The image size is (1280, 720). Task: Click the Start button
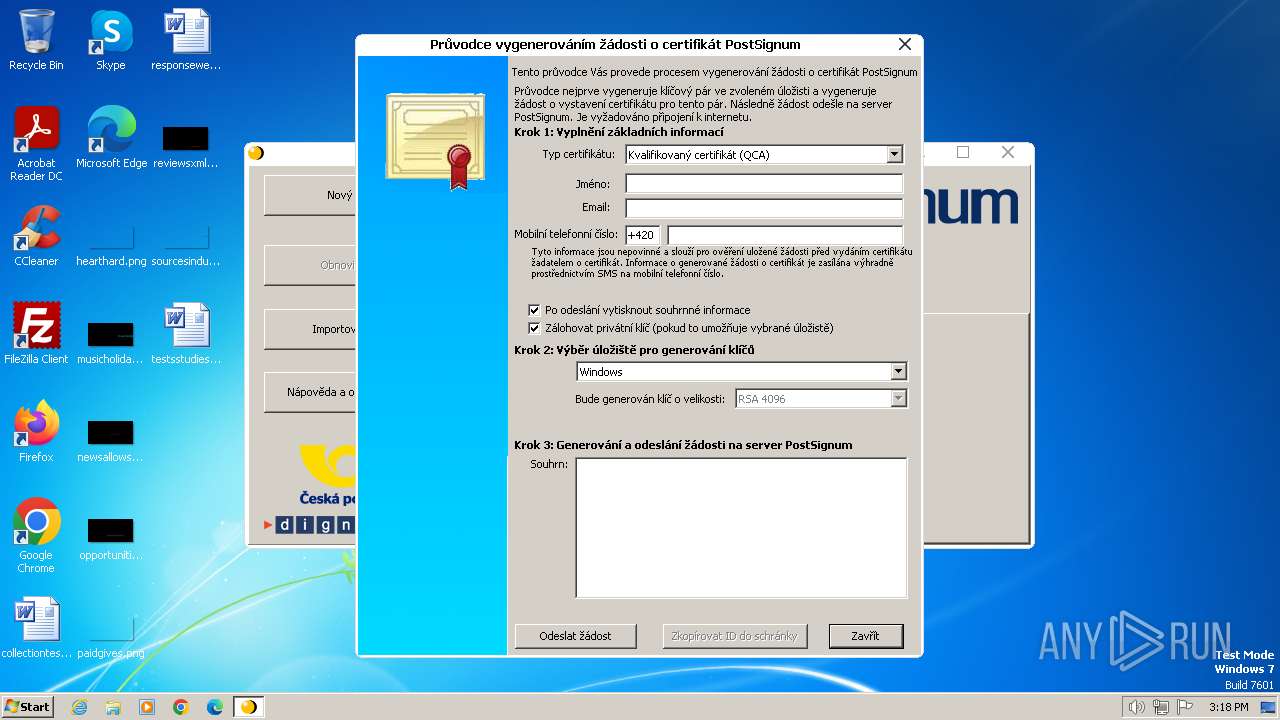click(28, 707)
